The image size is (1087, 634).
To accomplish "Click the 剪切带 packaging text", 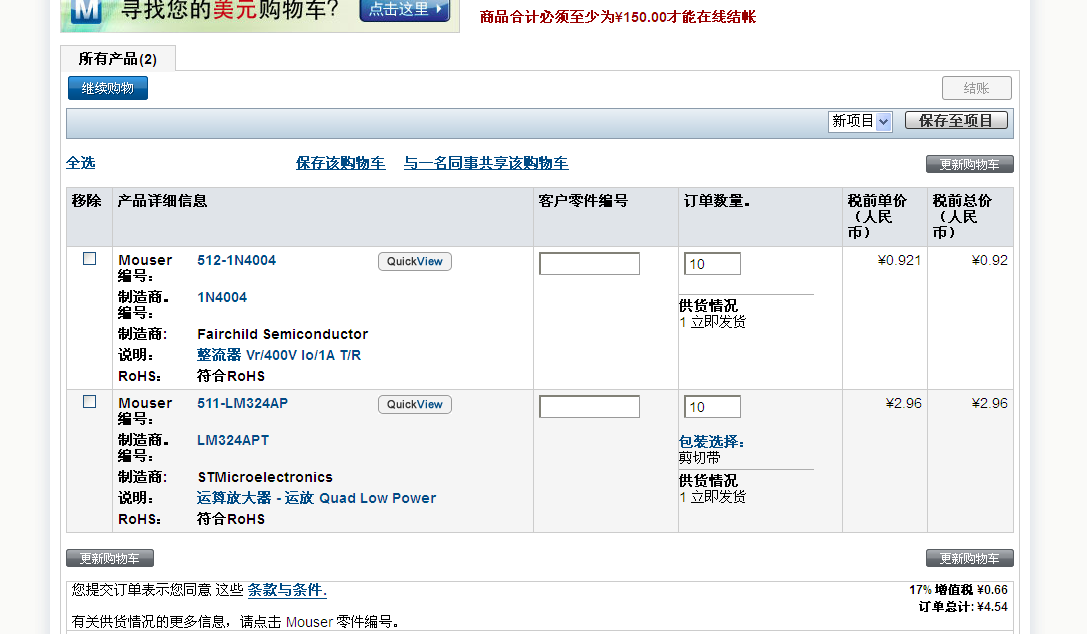I will point(699,457).
